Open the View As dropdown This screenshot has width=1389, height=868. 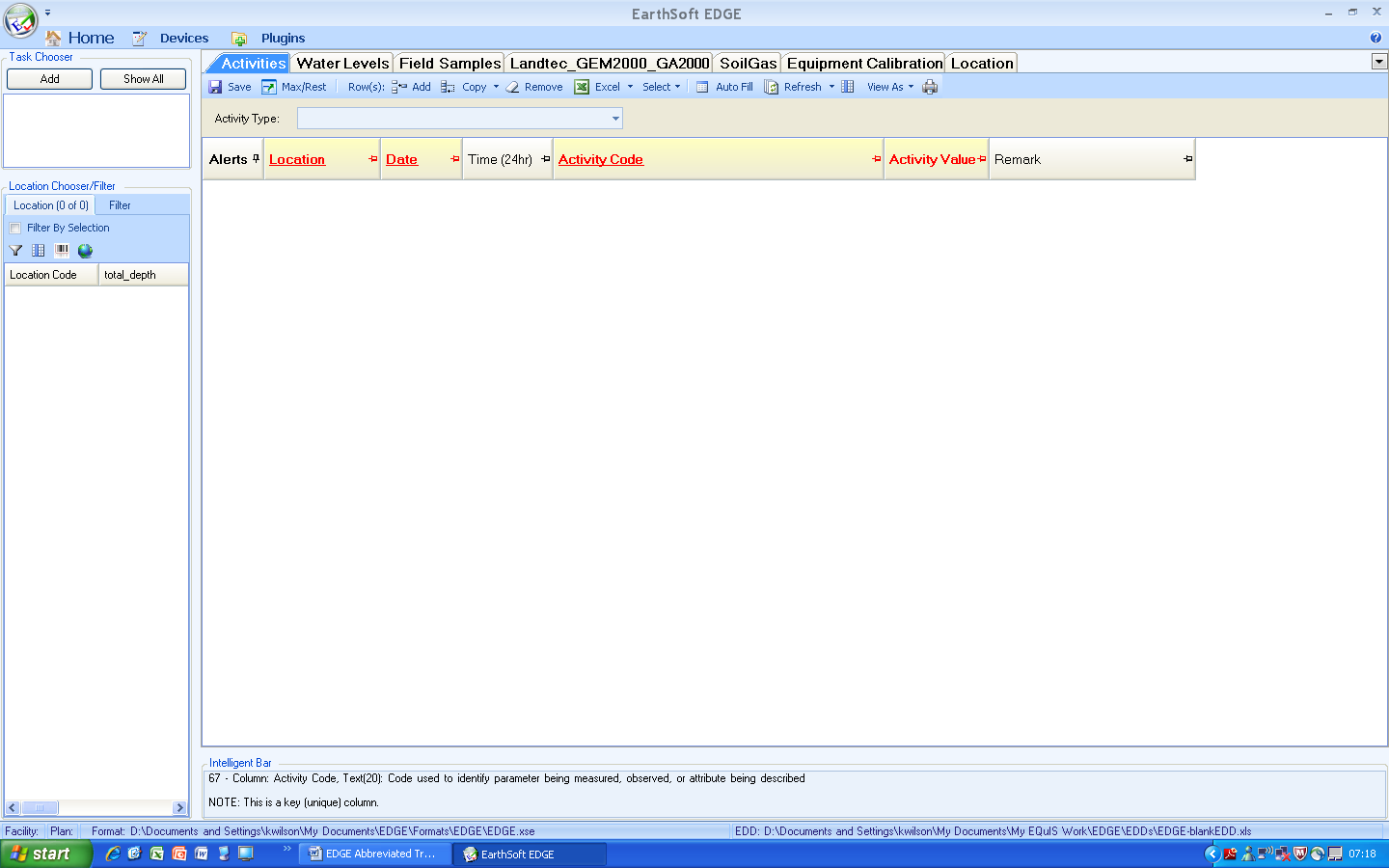pyautogui.click(x=889, y=87)
